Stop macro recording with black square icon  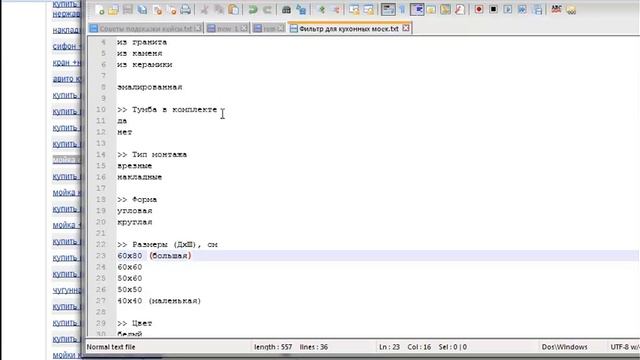pos(493,9)
